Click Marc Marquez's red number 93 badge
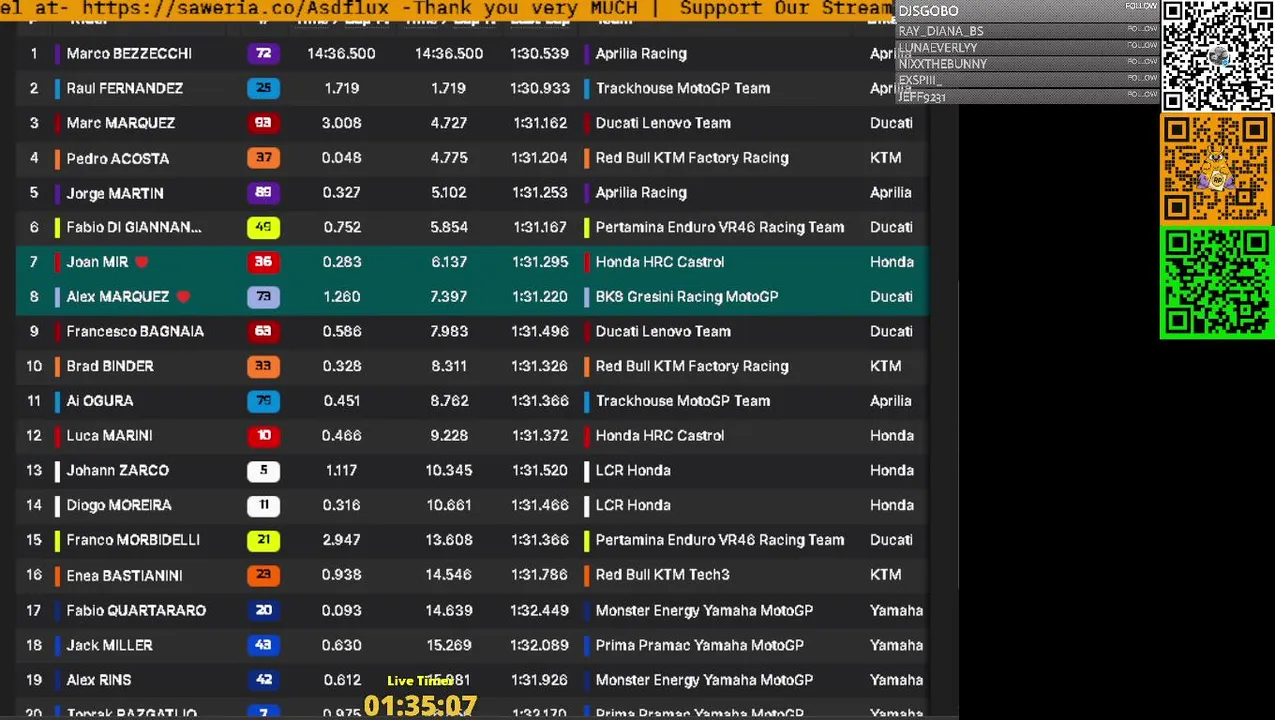 (x=263, y=123)
